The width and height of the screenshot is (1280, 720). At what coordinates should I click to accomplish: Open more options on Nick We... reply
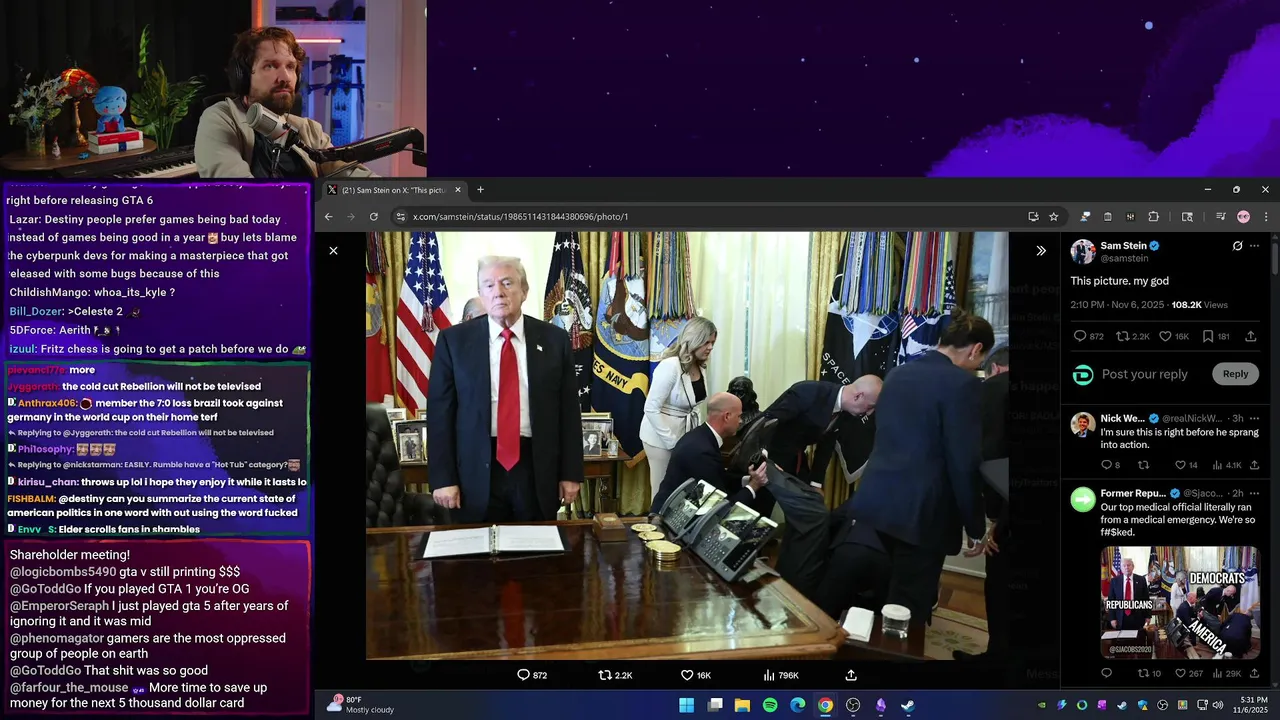tap(1254, 418)
